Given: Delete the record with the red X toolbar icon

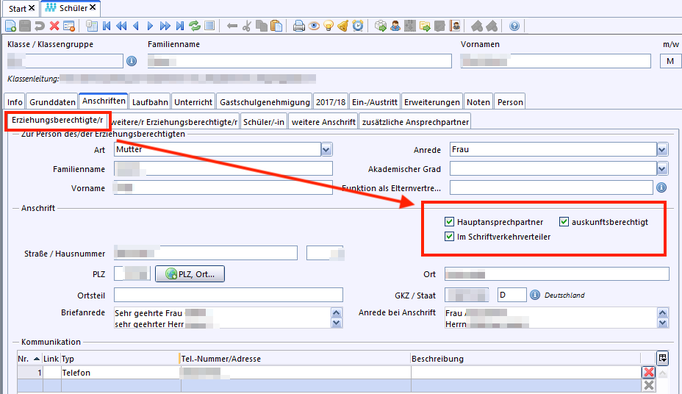Looking at the screenshot, I should 54,26.
